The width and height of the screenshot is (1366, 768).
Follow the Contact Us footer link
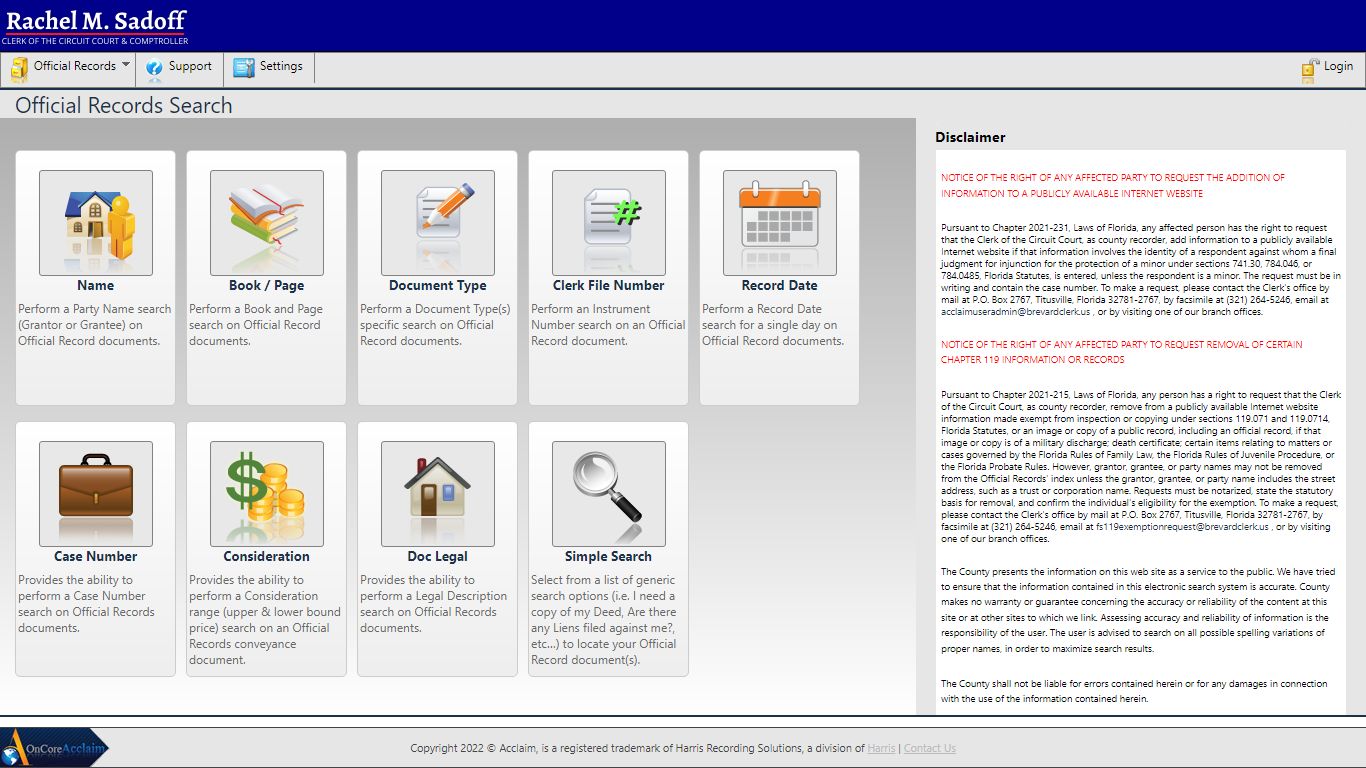click(929, 748)
